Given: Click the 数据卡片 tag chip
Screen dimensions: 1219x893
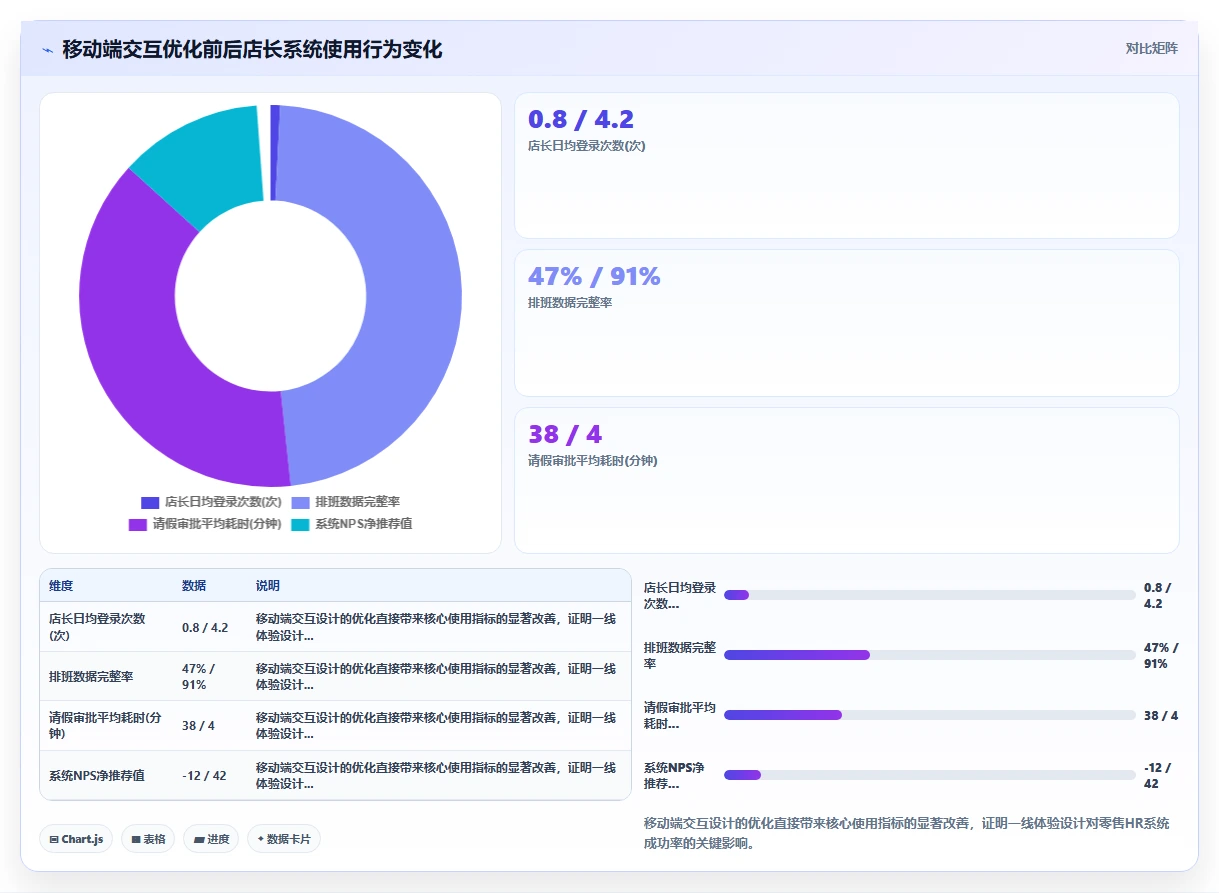Looking at the screenshot, I should pyautogui.click(x=284, y=839).
